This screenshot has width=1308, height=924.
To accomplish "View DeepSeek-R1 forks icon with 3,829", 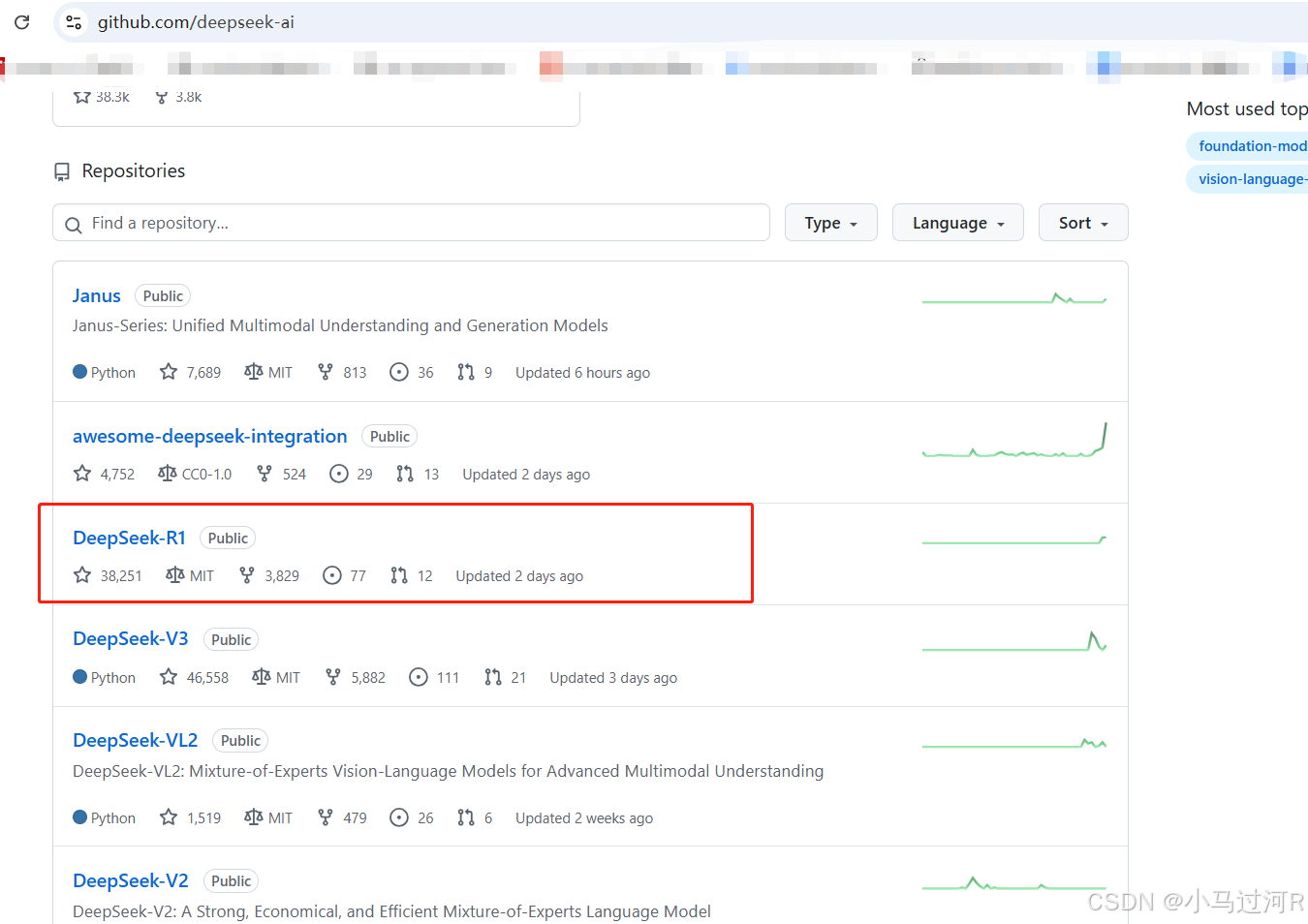I will click(247, 575).
